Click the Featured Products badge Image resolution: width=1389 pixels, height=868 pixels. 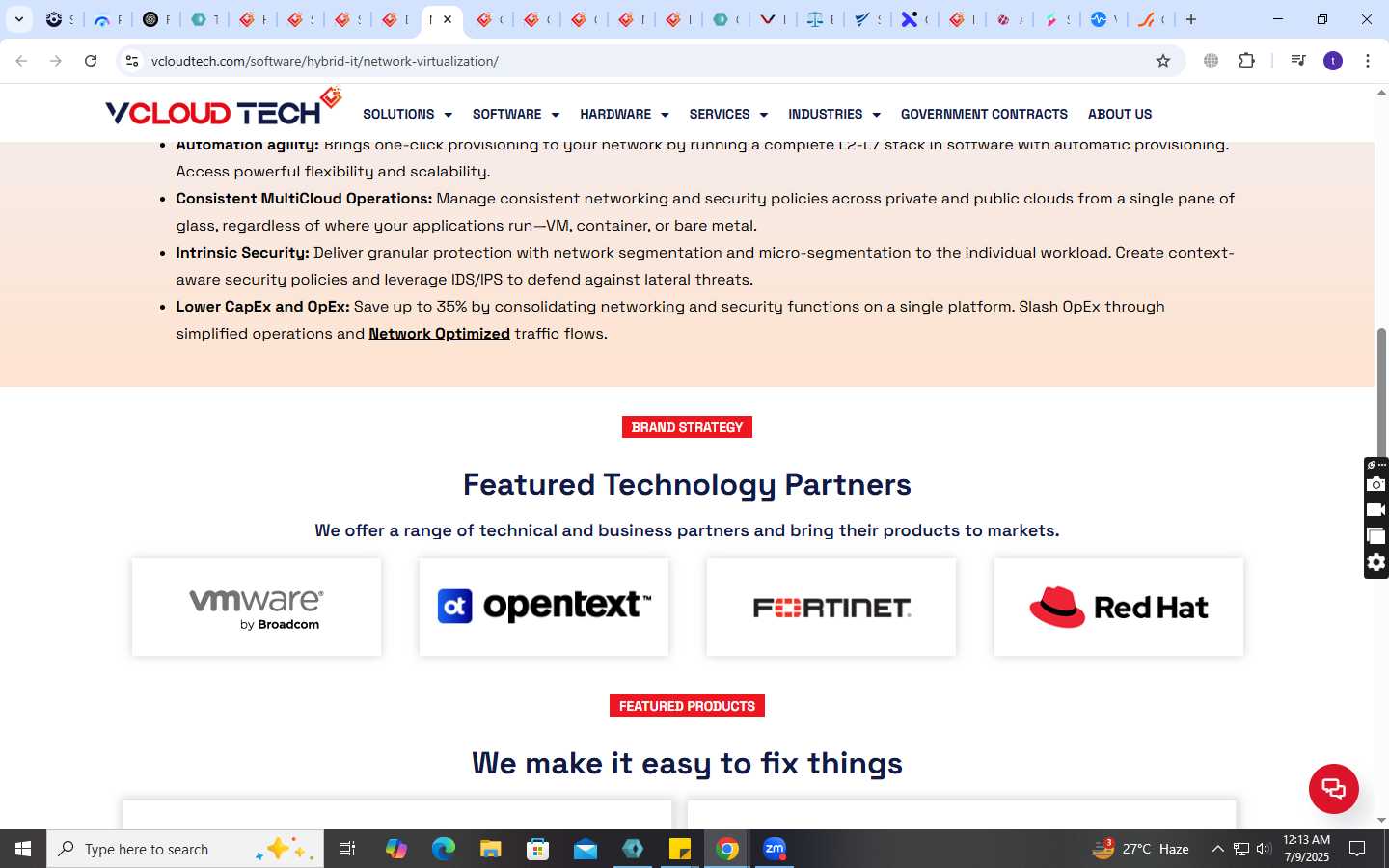point(687,706)
